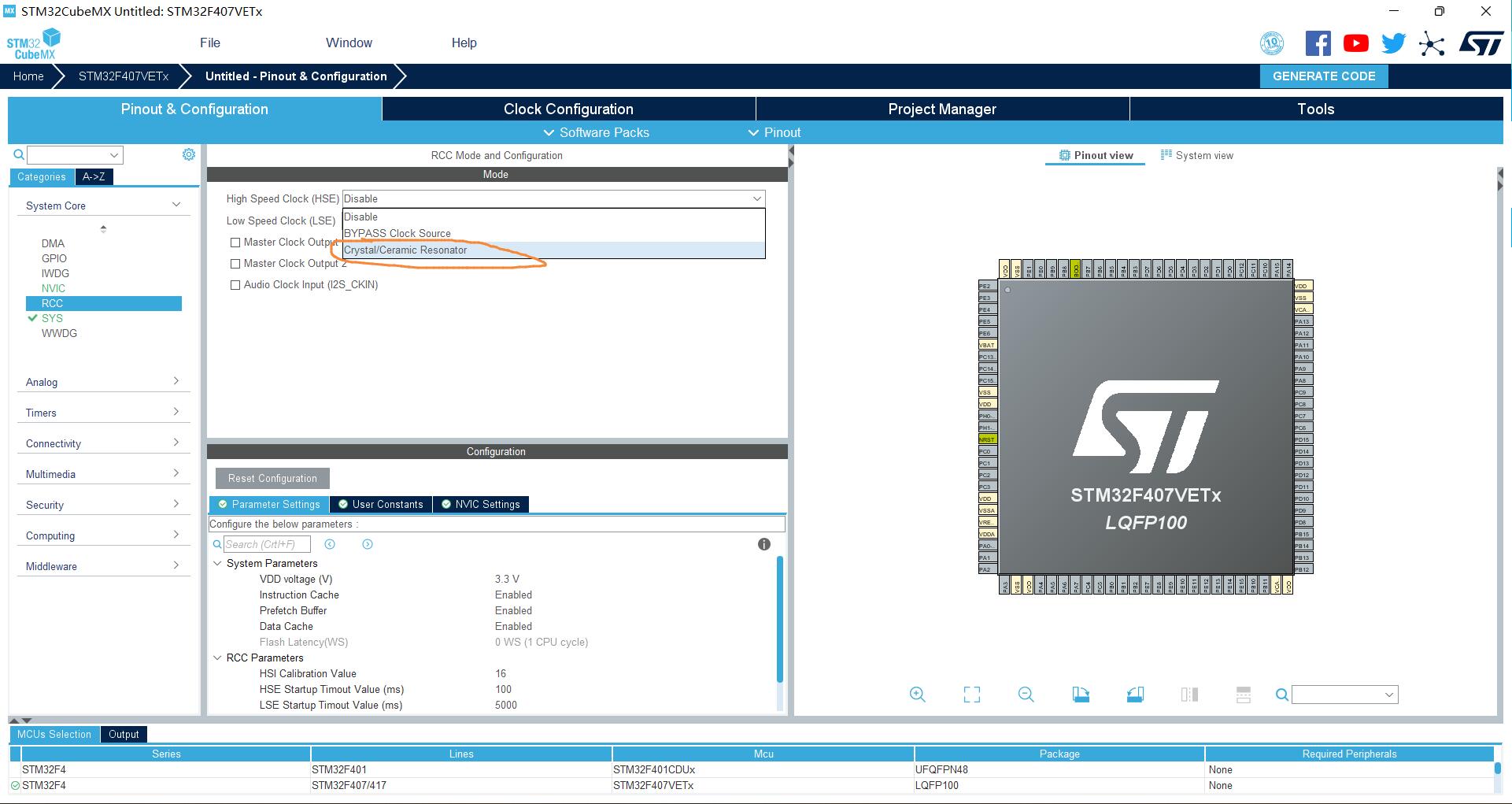1512x804 pixels.
Task: Zoom in on the pinout view
Action: coord(917,695)
